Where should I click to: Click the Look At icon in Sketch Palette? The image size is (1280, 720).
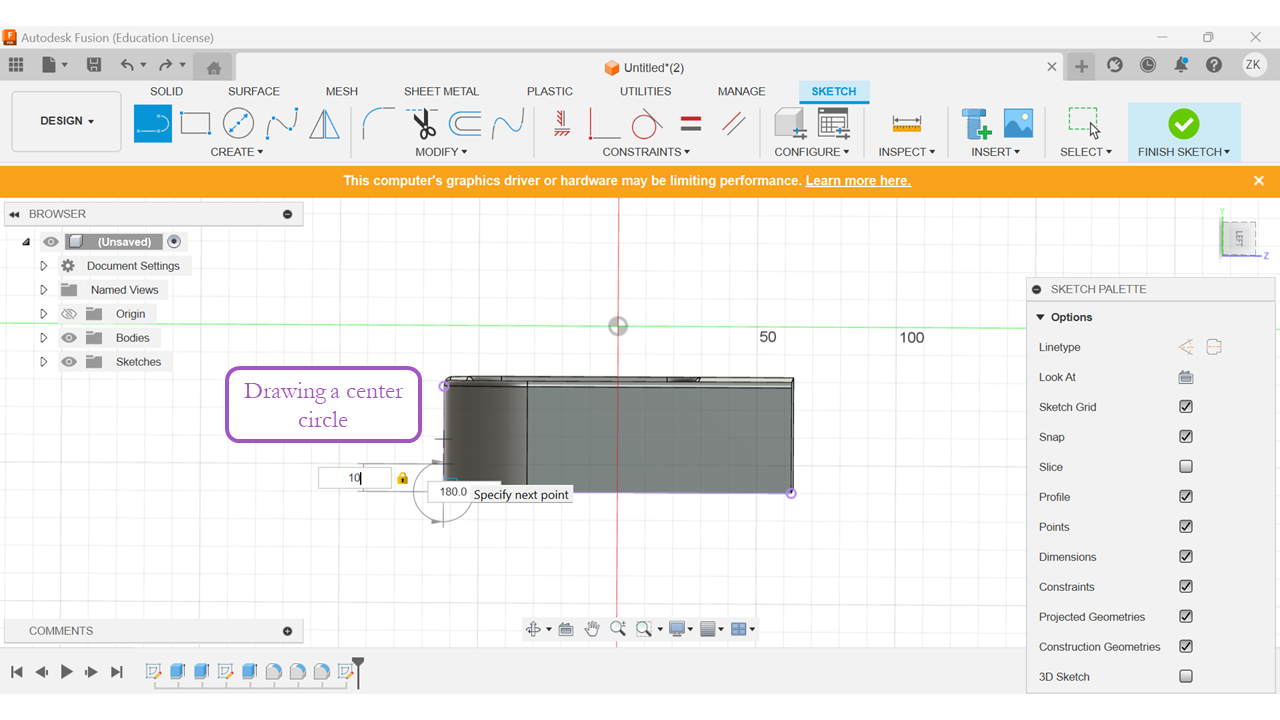tap(1186, 377)
